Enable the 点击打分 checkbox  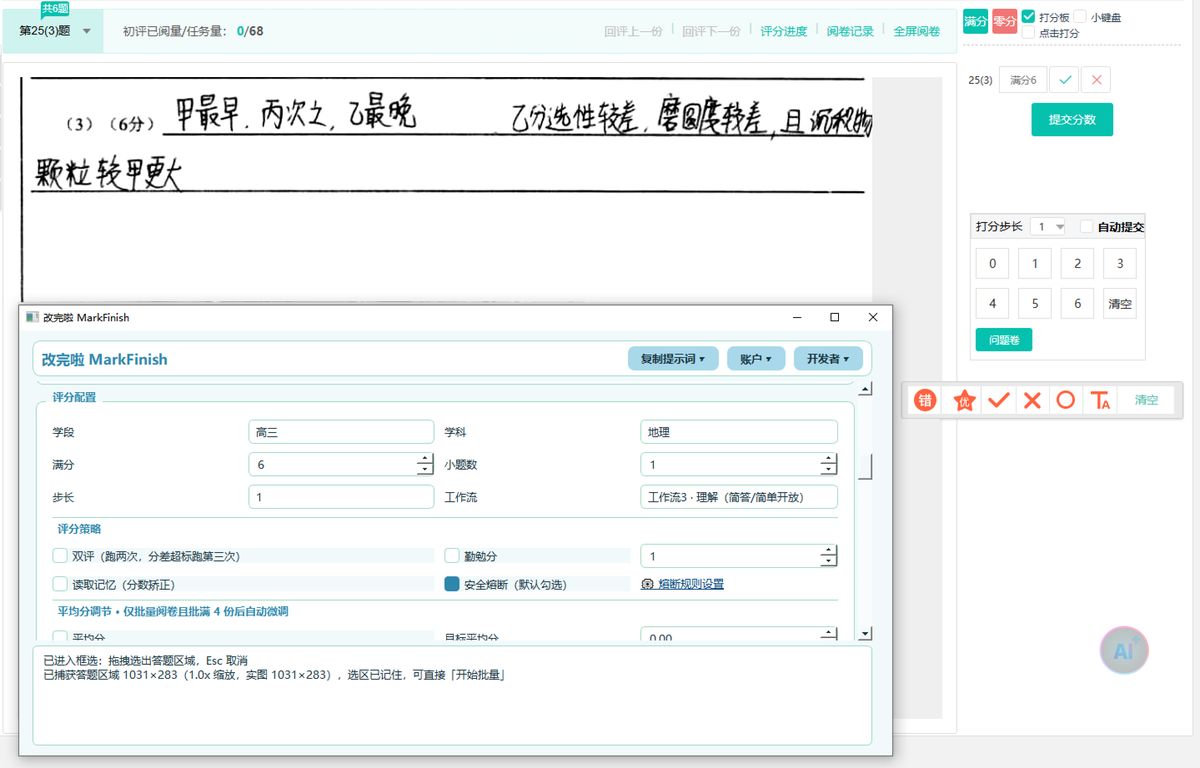[x=1029, y=33]
